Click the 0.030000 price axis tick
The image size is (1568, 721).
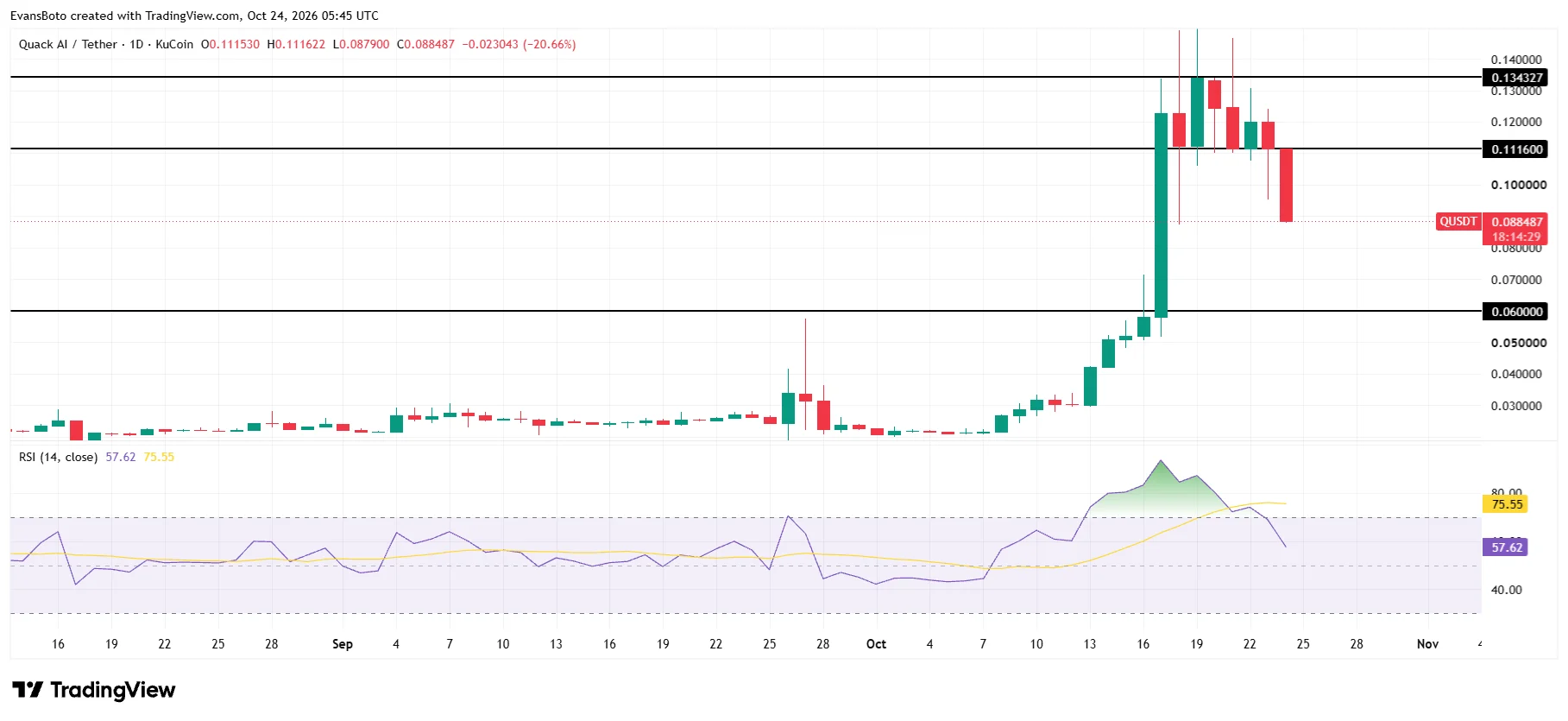(1516, 406)
